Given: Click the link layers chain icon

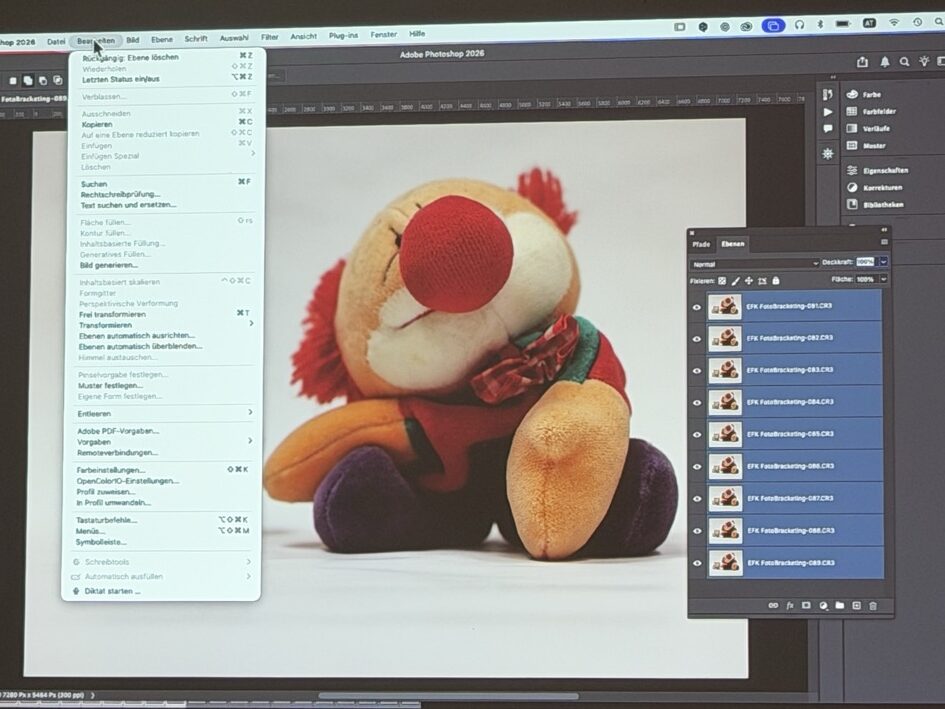Looking at the screenshot, I should pyautogui.click(x=772, y=606).
